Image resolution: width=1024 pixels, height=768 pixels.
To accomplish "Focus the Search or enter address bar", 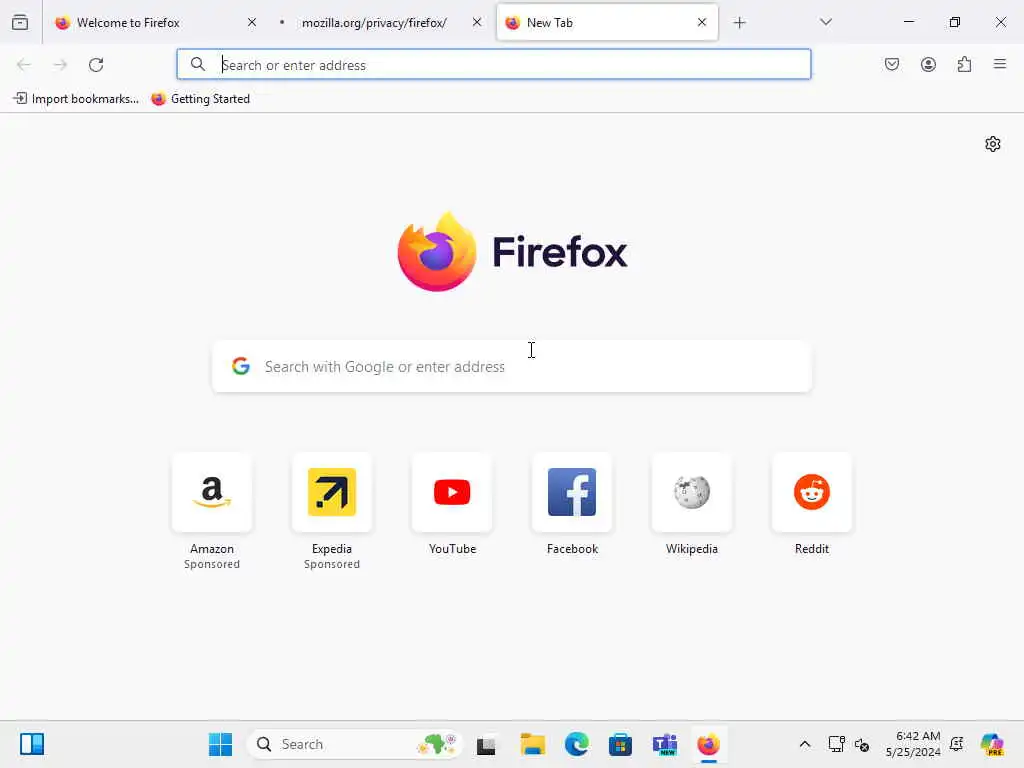I will coord(494,65).
